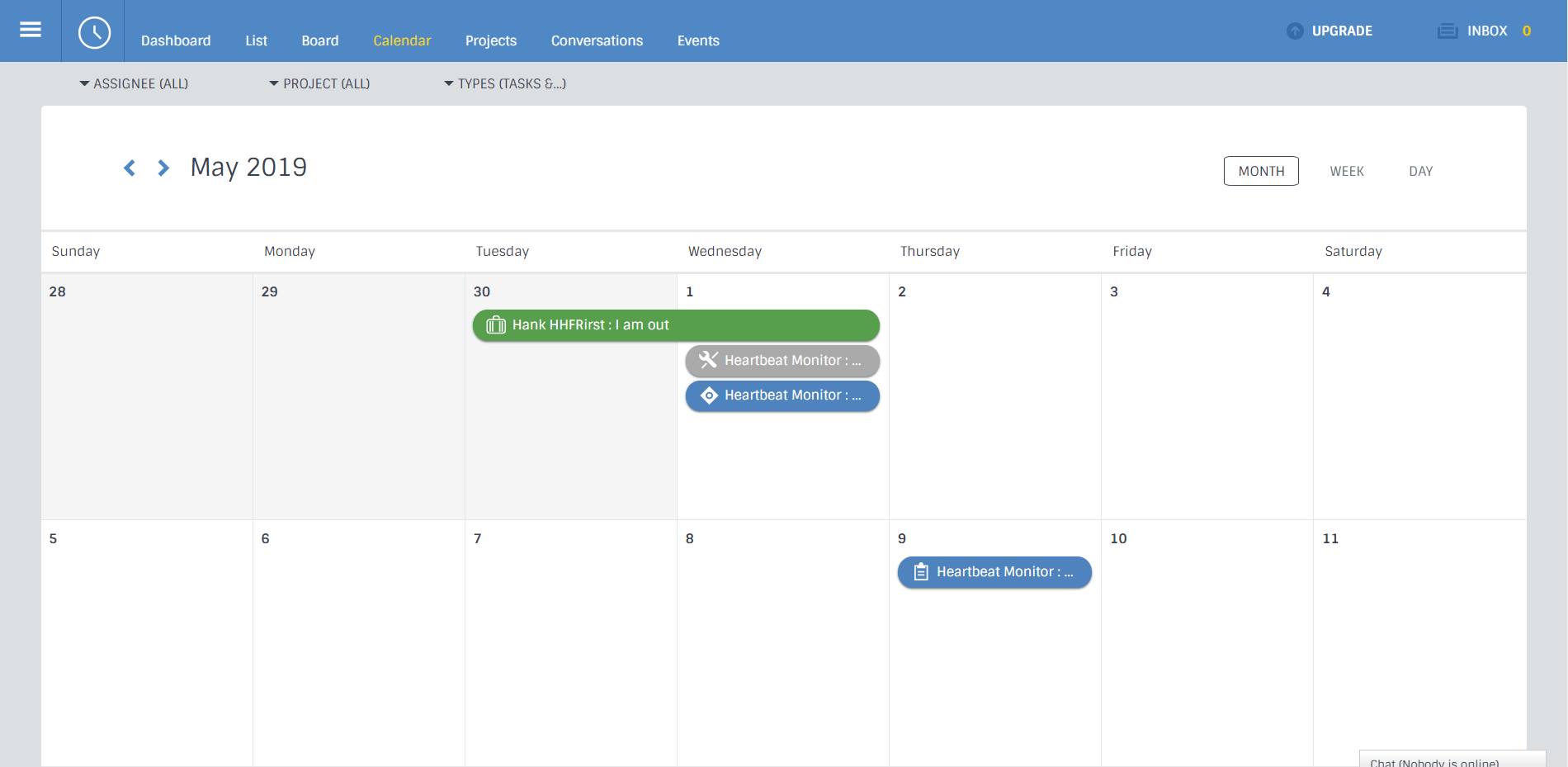Click clipboard icon on May 9 event
The height and width of the screenshot is (767, 1568).
(921, 572)
